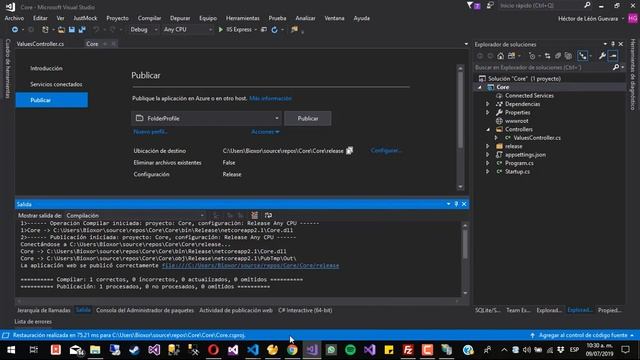Collapse the Core project node

(x=480, y=87)
